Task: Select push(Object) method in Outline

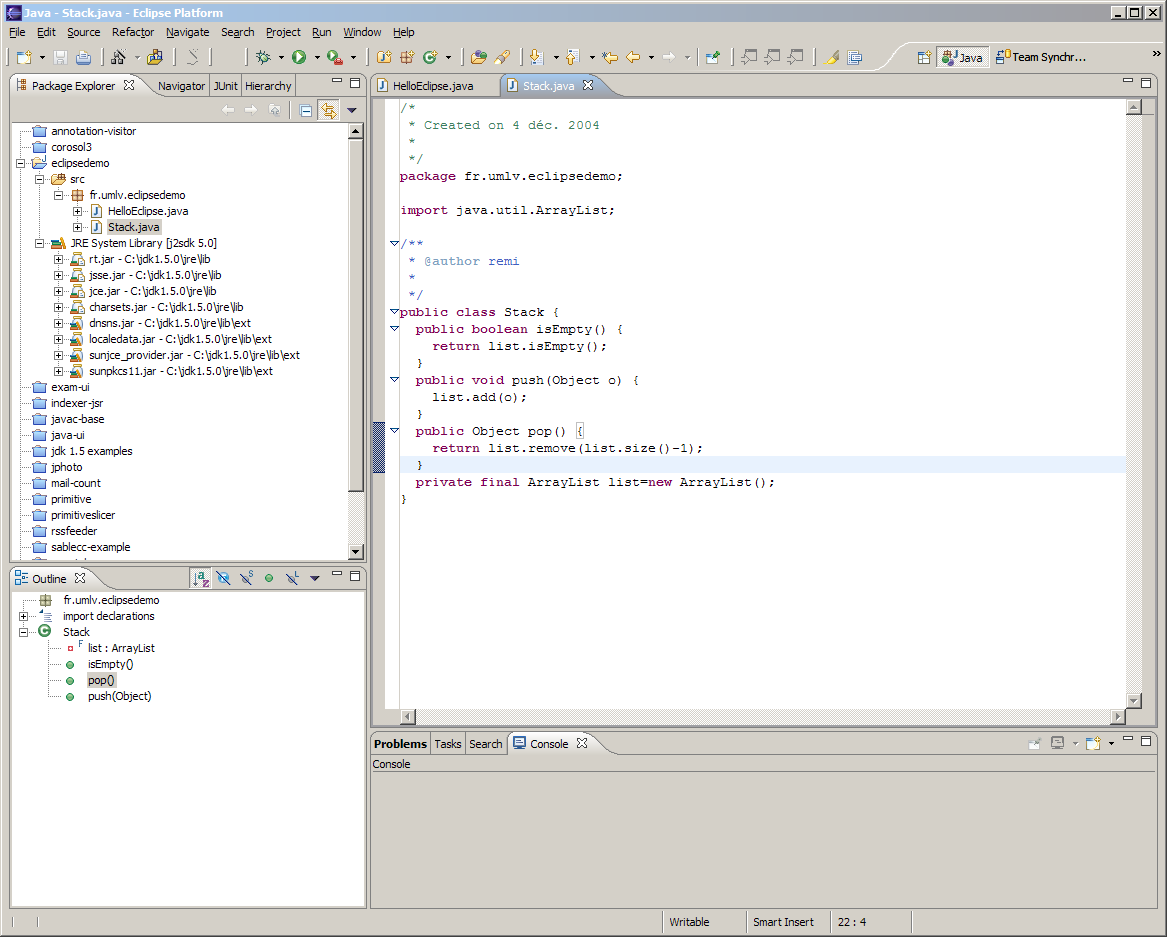Action: click(x=119, y=696)
